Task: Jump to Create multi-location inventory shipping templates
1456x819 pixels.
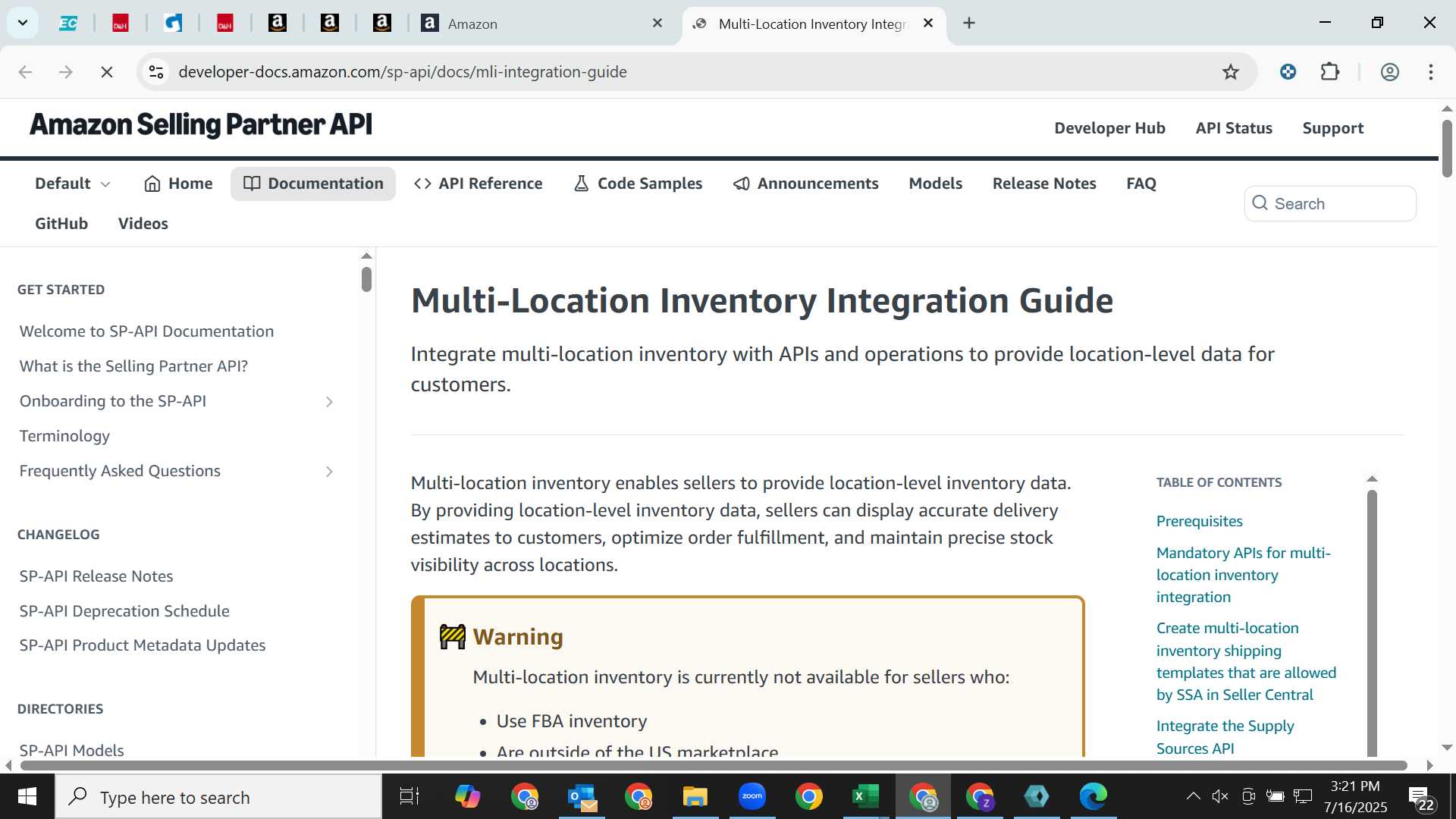Action: tap(1246, 661)
